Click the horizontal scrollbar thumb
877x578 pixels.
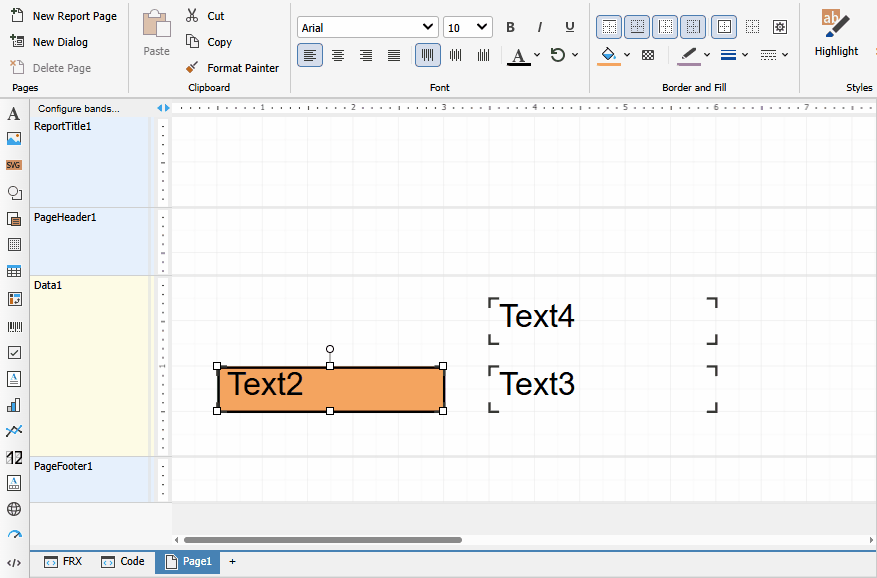tap(323, 540)
